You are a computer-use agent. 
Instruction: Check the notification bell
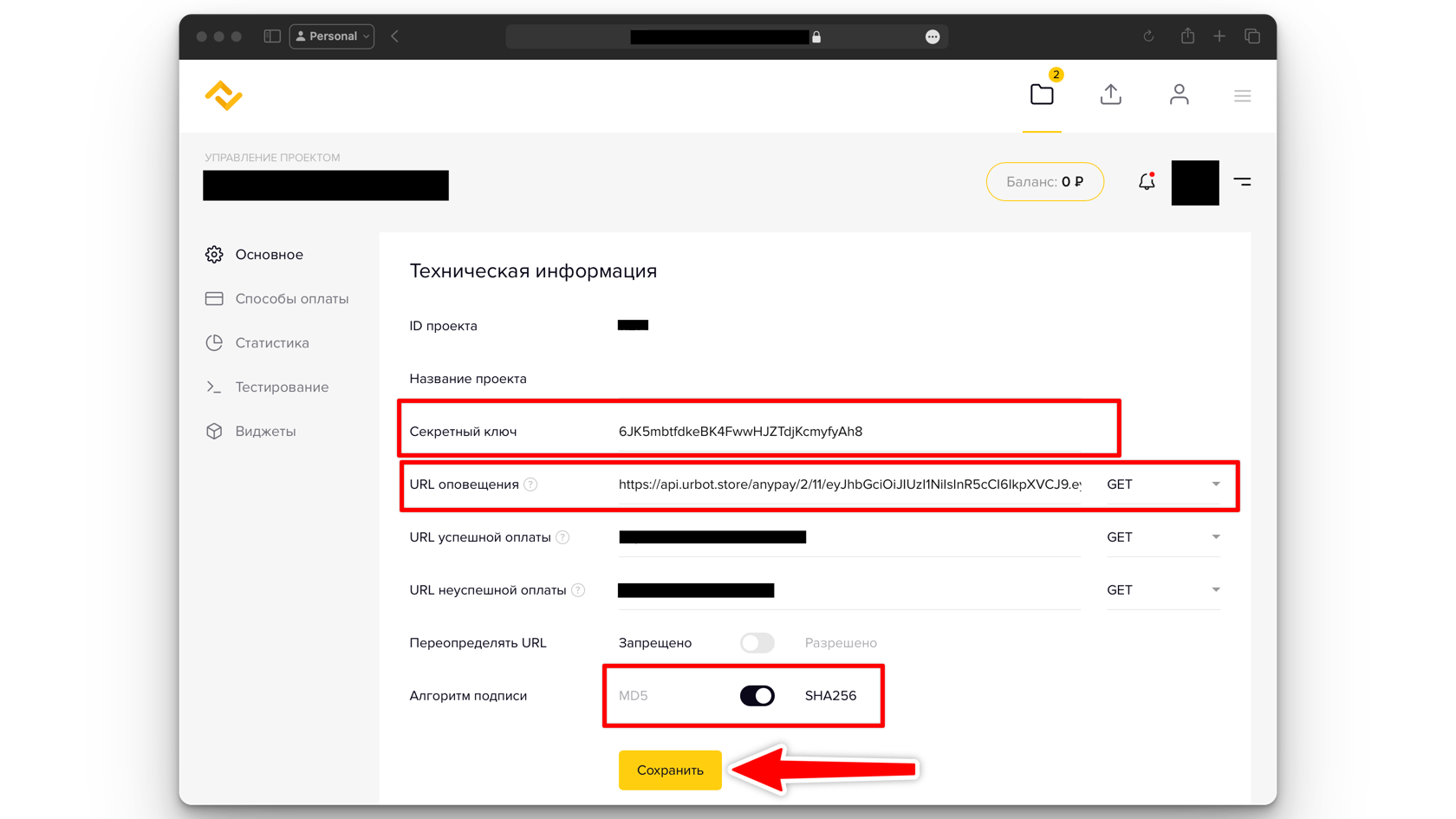click(1147, 182)
